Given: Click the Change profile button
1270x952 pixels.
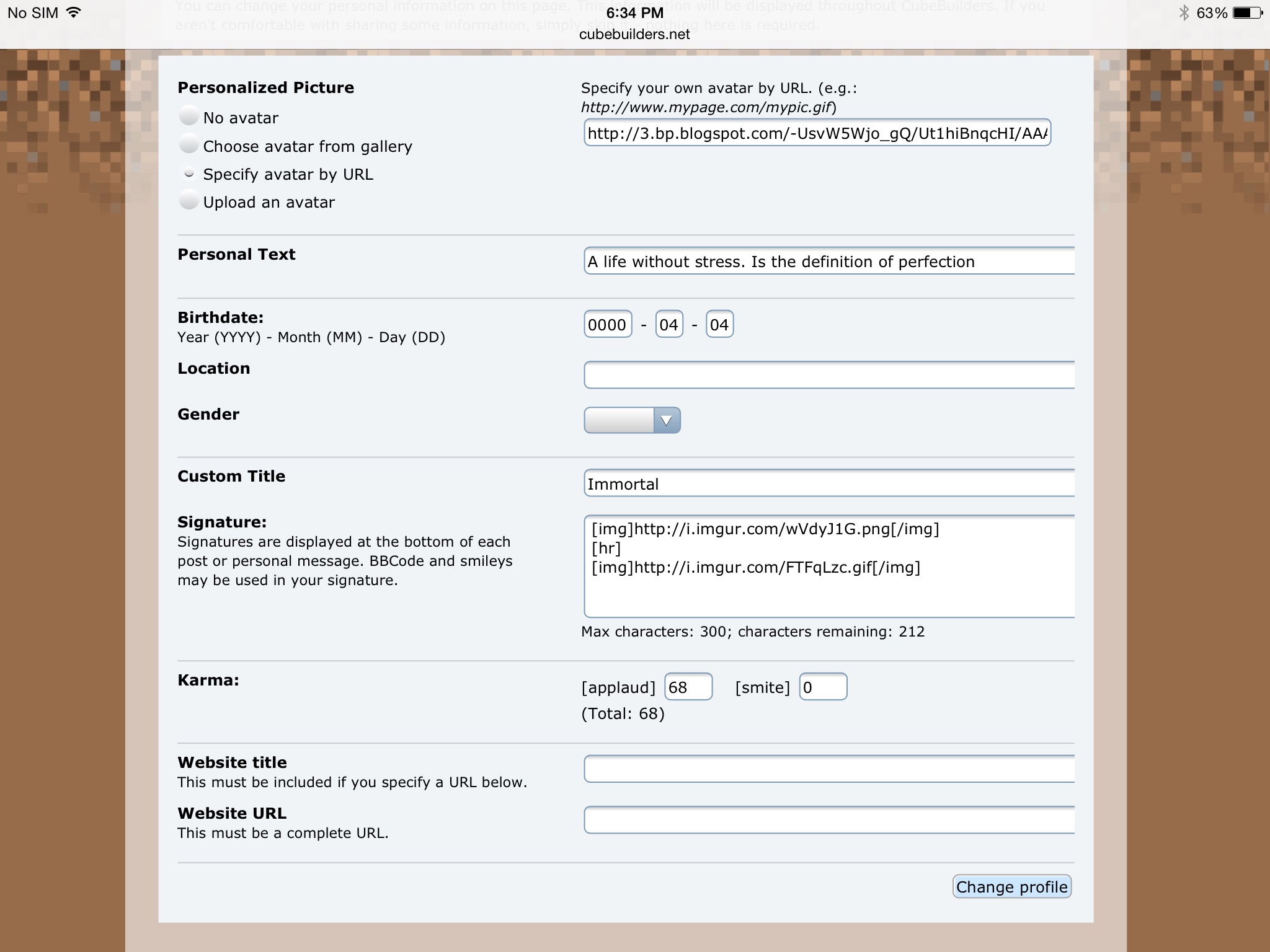Looking at the screenshot, I should [1011, 887].
